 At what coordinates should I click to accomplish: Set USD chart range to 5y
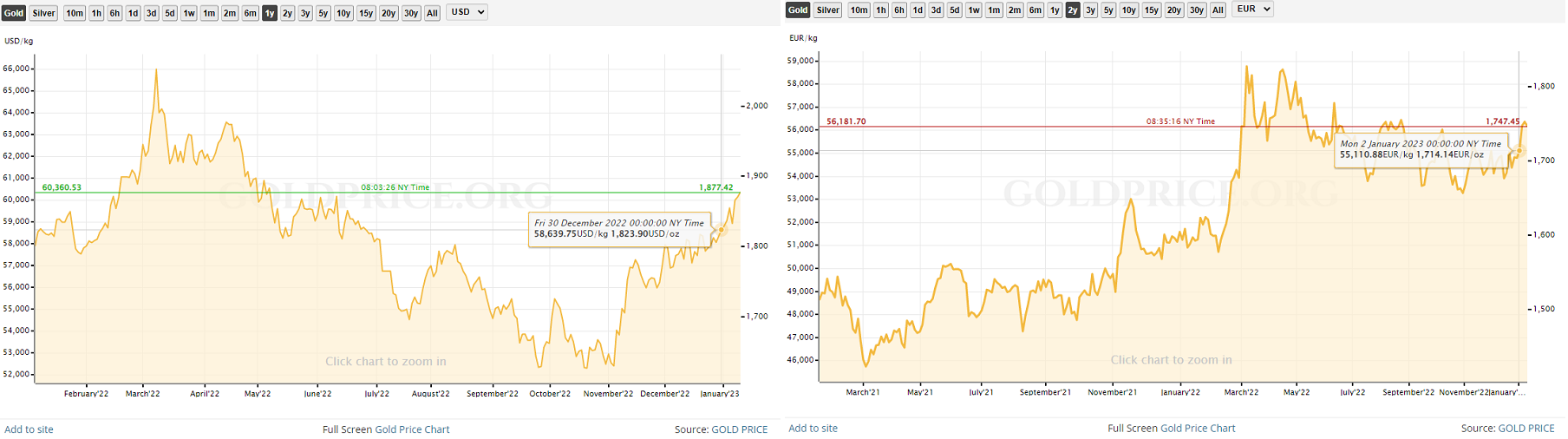(x=323, y=13)
